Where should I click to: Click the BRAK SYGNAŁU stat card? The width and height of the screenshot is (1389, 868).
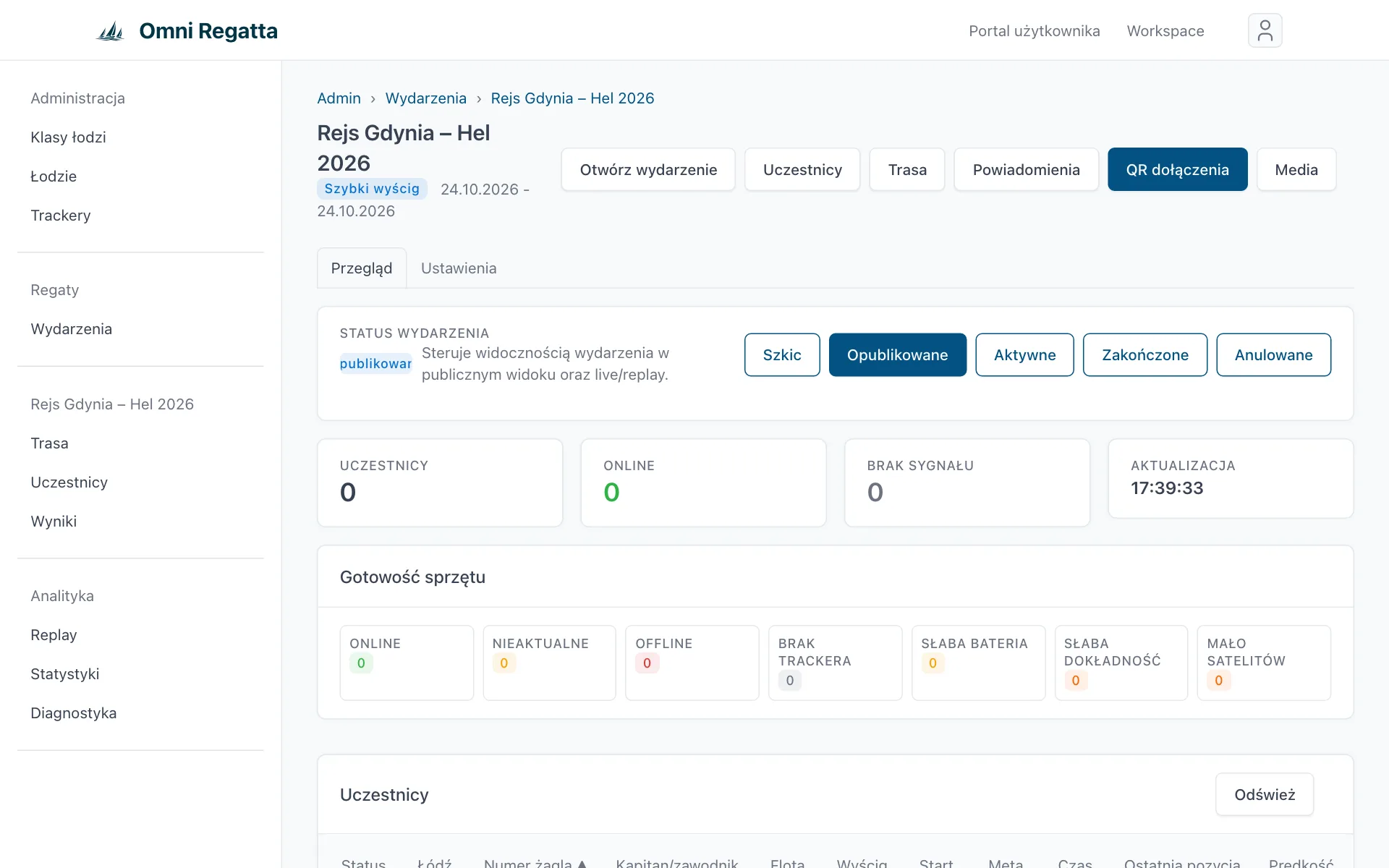click(967, 482)
